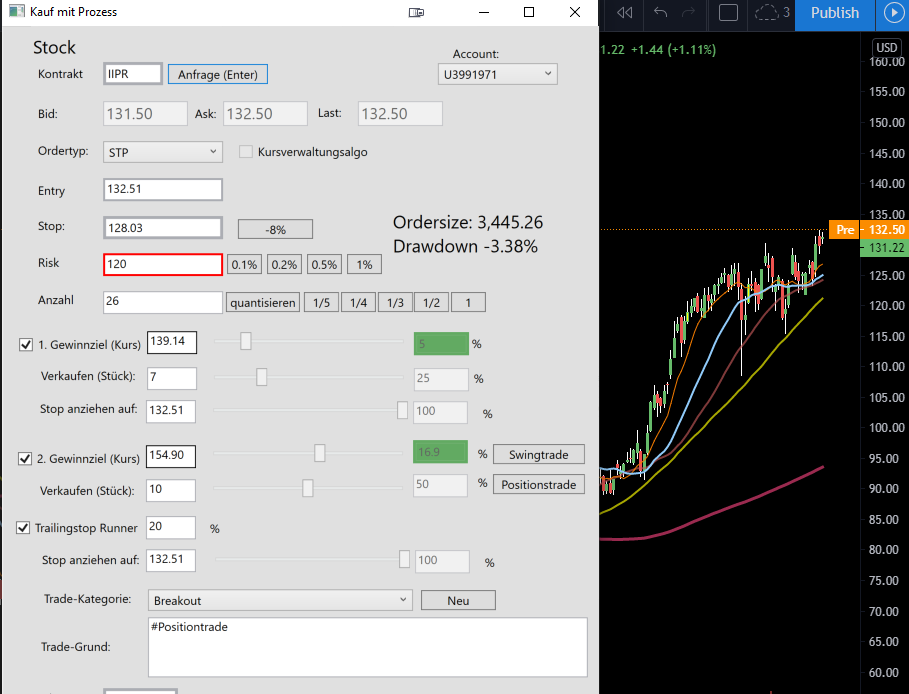909x694 pixels.
Task: Click the title bar snap-layout icon
Action: [x=416, y=12]
